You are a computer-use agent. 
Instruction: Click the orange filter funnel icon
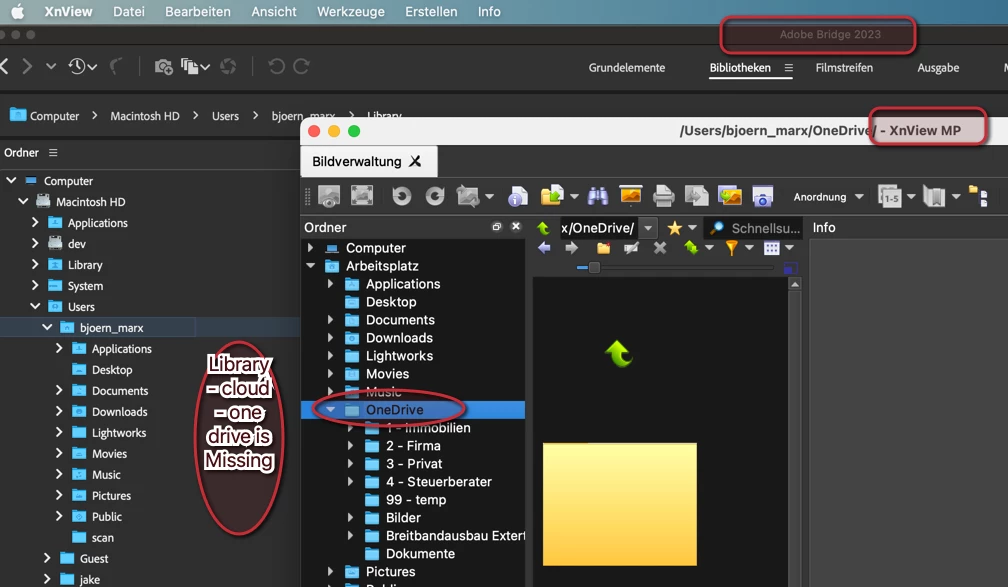point(732,248)
